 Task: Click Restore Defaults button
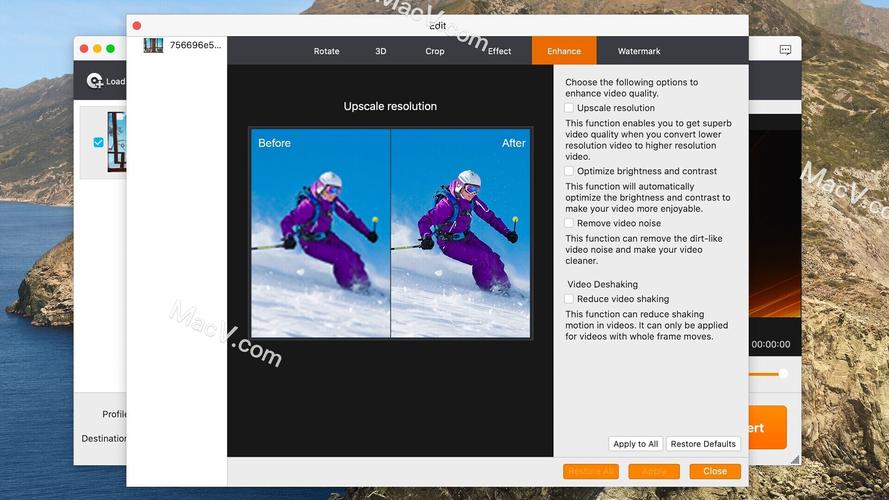(703, 444)
